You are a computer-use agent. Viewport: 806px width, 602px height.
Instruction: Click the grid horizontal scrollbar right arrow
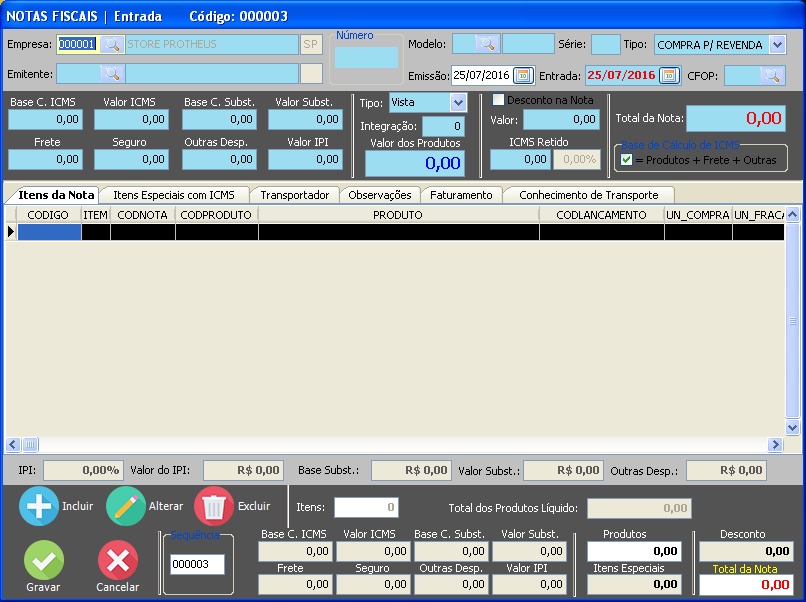(775, 444)
